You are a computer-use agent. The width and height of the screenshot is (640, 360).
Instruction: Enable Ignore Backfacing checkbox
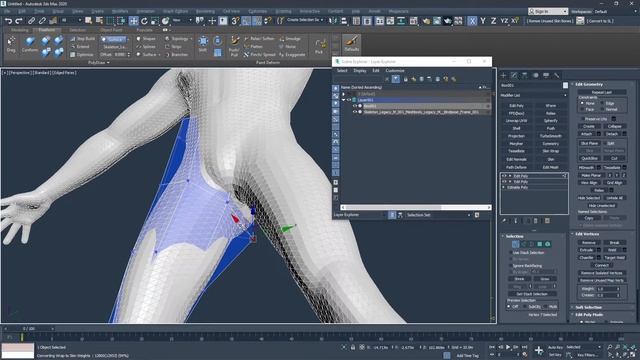pos(510,266)
